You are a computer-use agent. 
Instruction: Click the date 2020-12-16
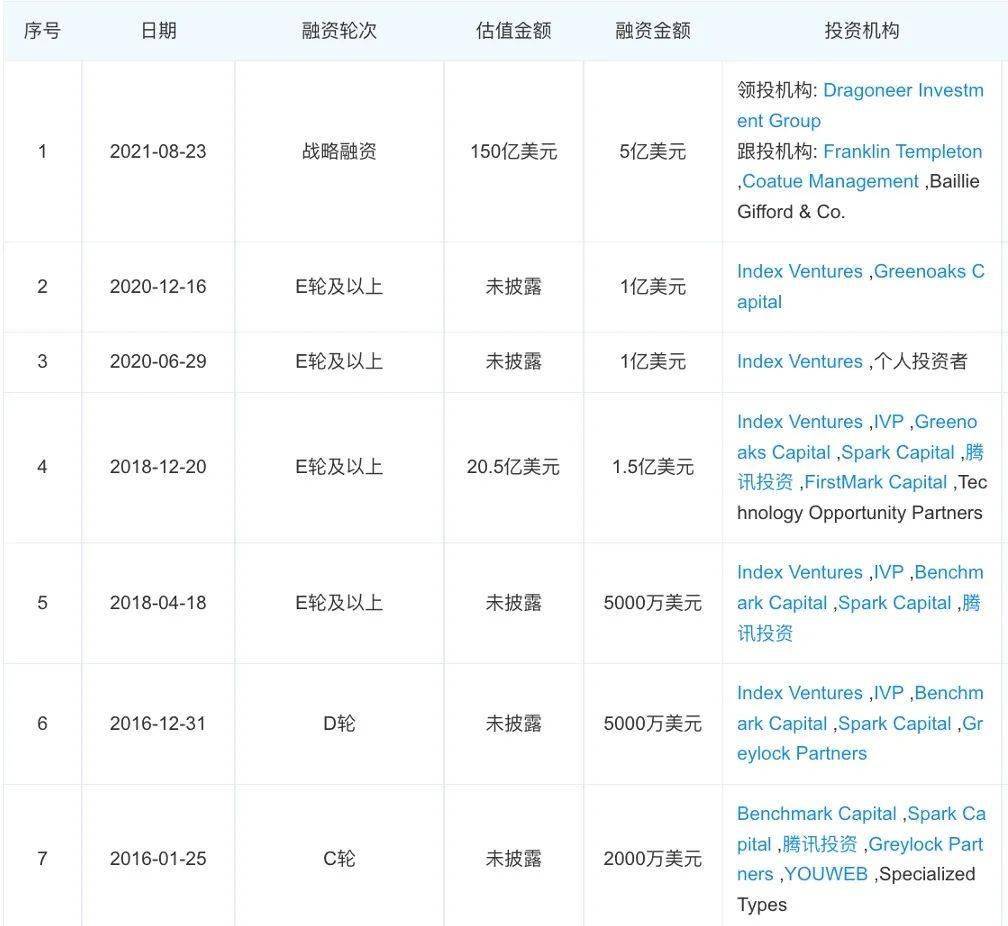tap(158, 286)
